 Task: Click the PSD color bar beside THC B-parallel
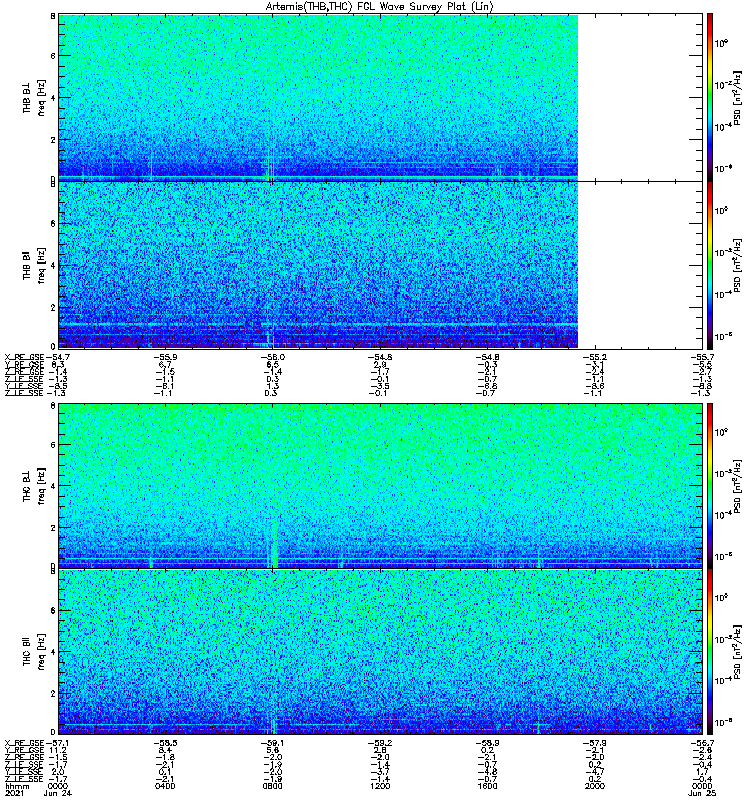(x=709, y=652)
